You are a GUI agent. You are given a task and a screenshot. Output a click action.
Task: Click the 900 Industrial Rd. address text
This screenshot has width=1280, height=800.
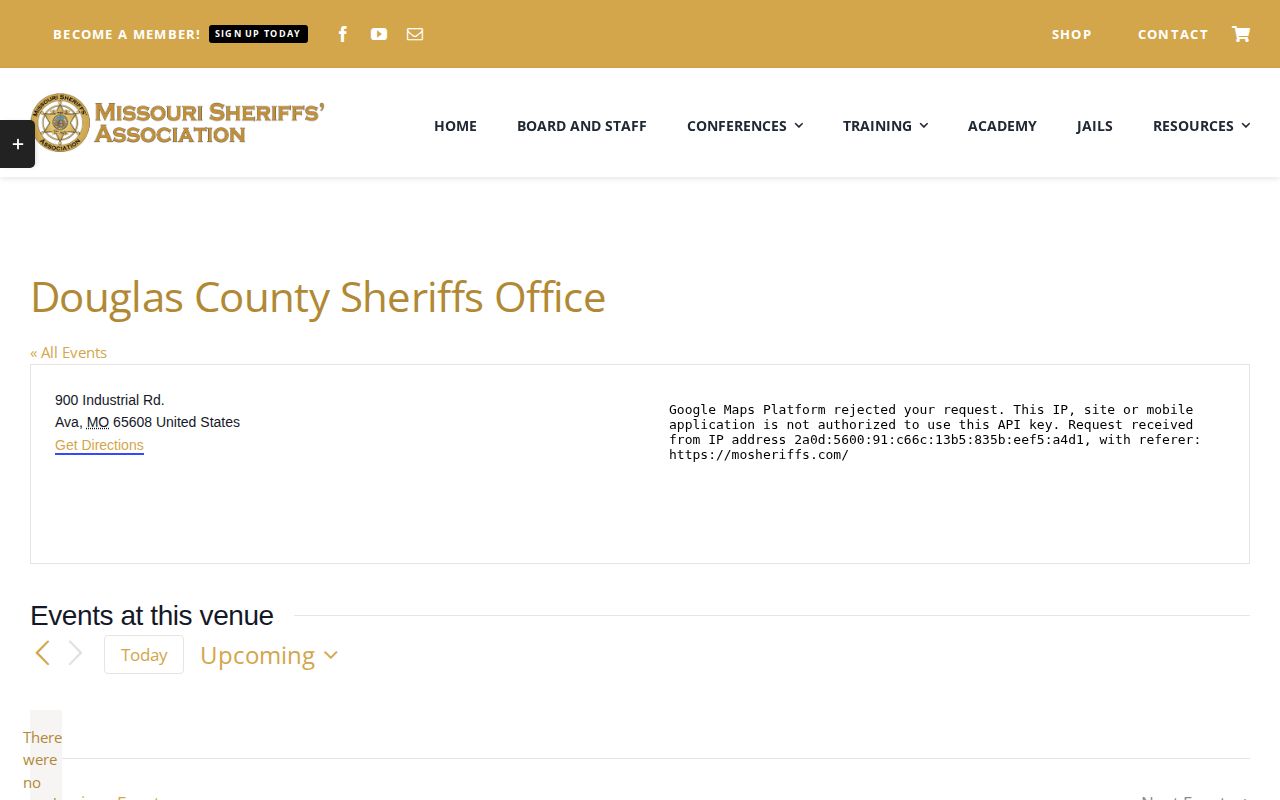[x=110, y=400]
